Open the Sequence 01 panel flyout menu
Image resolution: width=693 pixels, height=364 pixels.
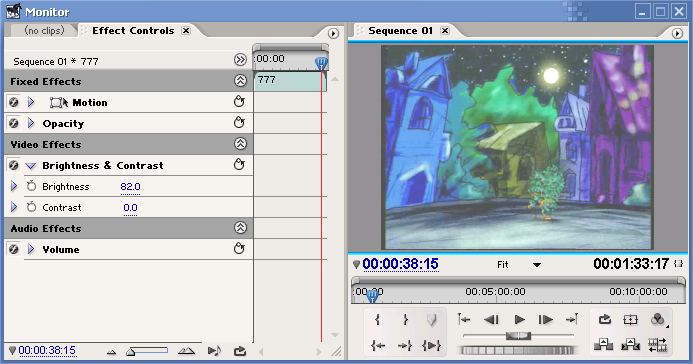677,33
